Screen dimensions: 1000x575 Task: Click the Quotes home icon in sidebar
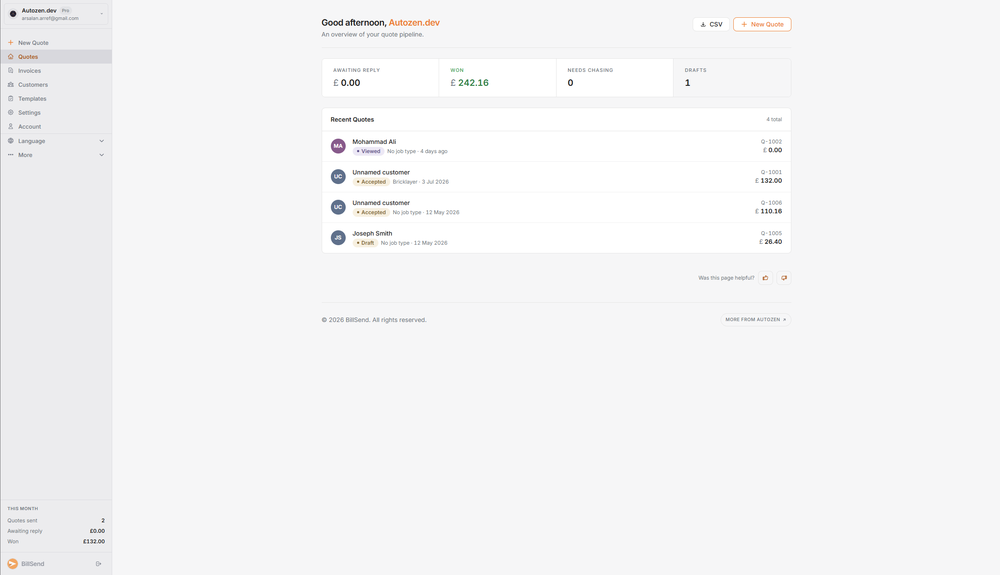10,57
